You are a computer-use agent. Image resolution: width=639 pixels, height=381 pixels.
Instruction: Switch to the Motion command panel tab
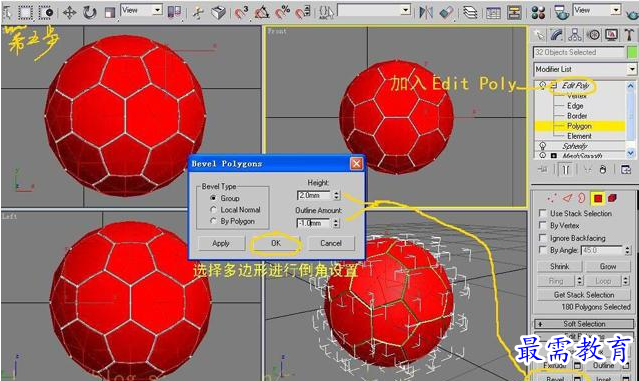coord(593,35)
